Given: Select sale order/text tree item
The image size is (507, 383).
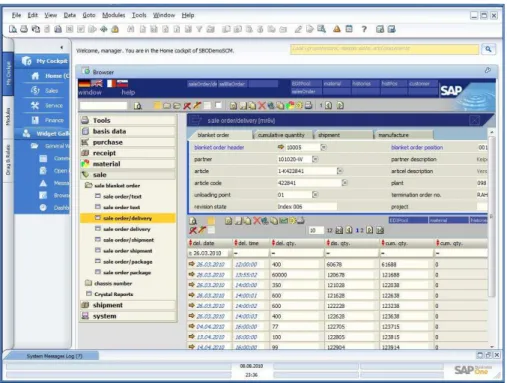Looking at the screenshot, I should coord(118,196).
